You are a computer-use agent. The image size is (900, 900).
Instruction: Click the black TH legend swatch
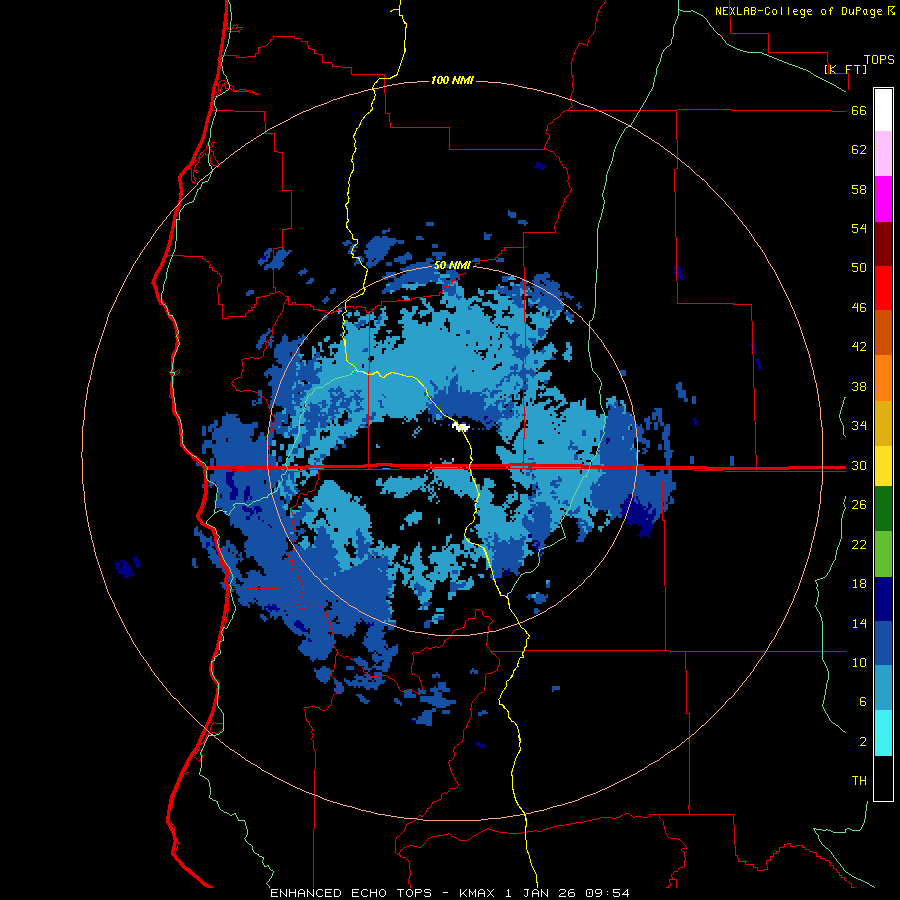pos(883,778)
